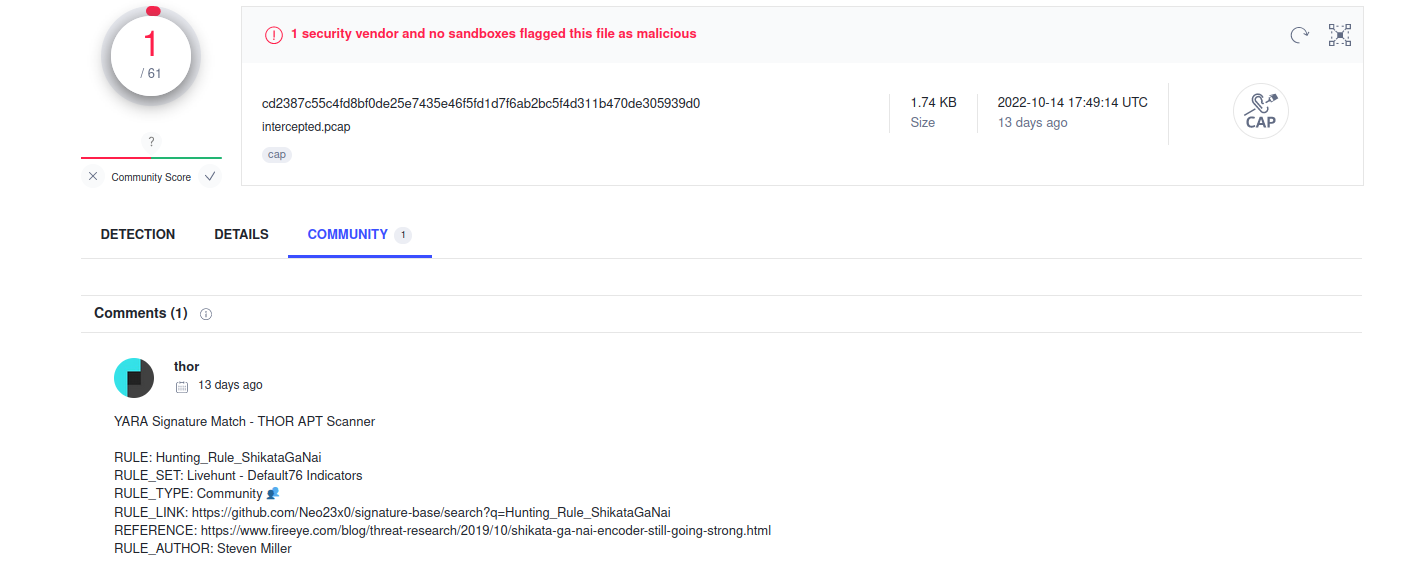Click the 1/61 detection score circle
Viewport: 1407px width, 570px height.
[x=151, y=53]
